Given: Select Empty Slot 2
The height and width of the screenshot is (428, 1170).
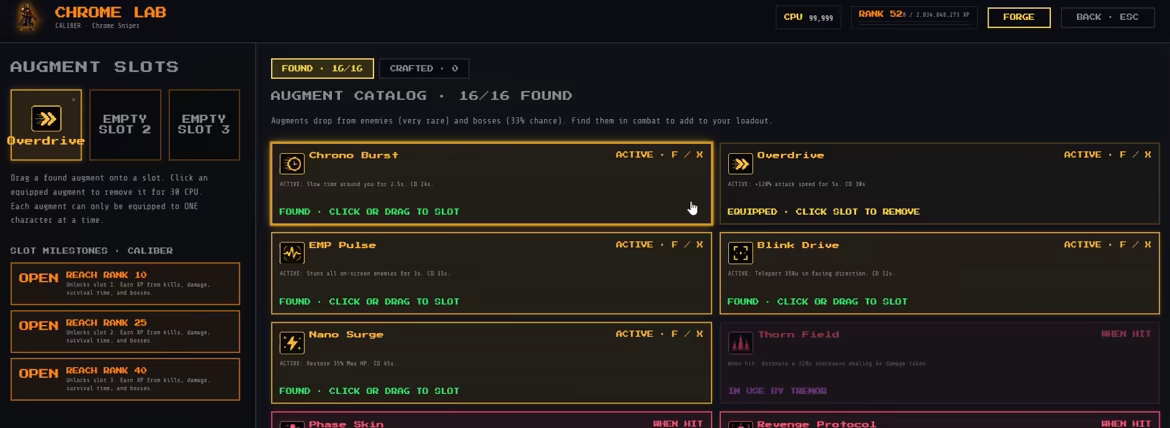Looking at the screenshot, I should point(125,125).
